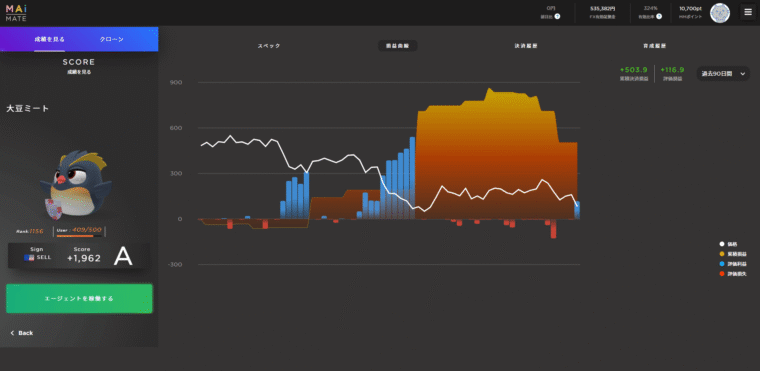Click the 535,382円 FX margin balance

(602, 8)
